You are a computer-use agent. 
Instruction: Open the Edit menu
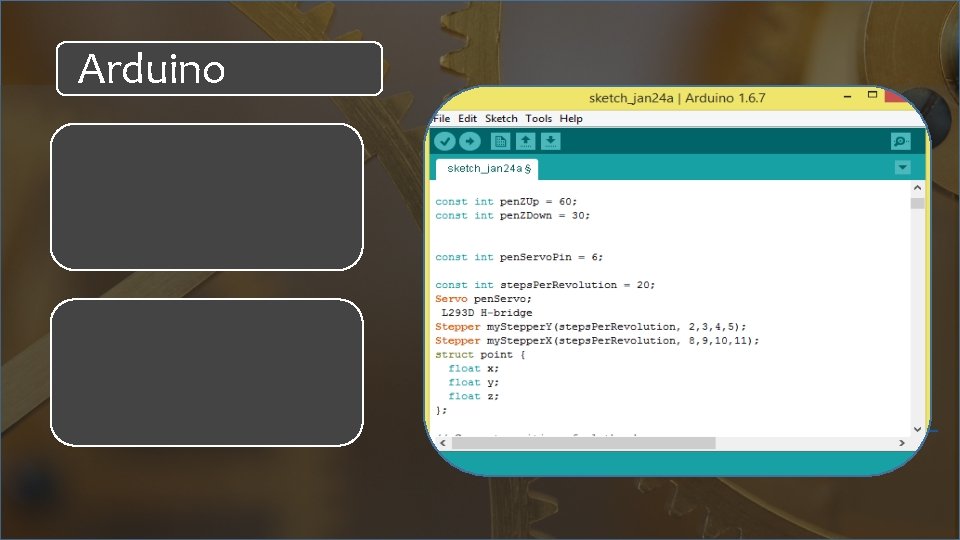[x=467, y=119]
